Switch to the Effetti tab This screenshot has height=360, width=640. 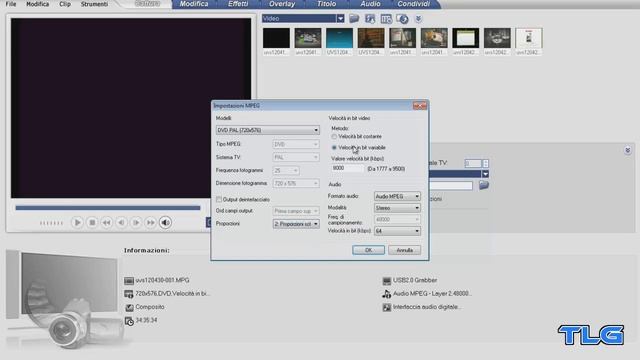coord(238,4)
